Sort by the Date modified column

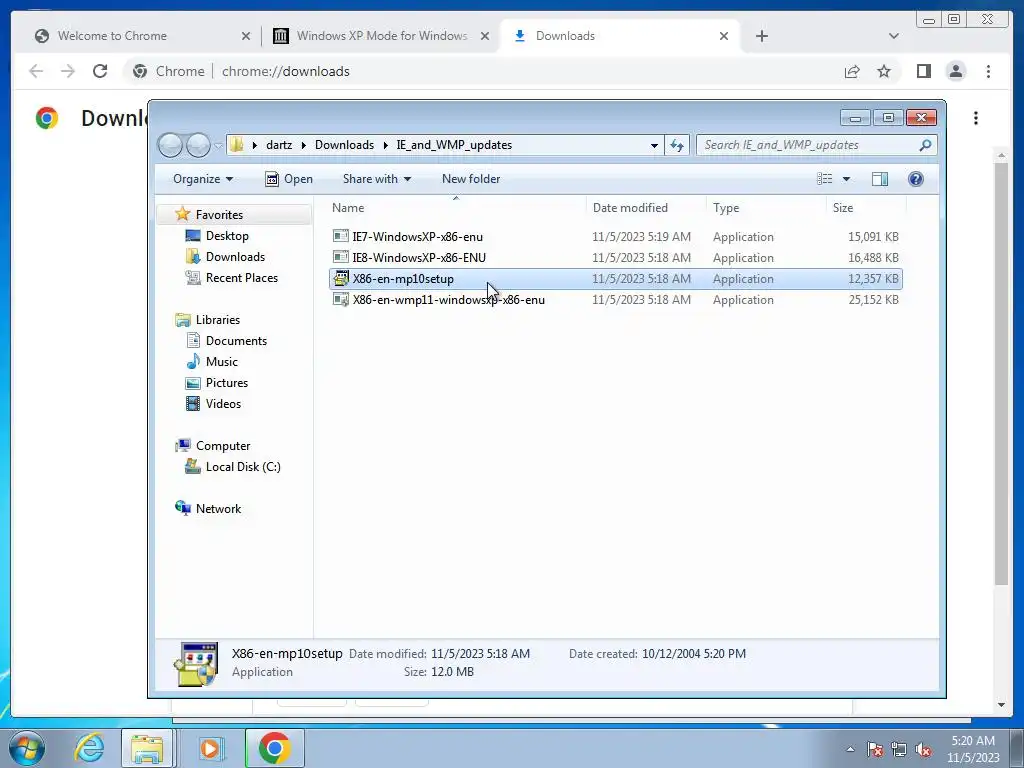[x=646, y=208]
